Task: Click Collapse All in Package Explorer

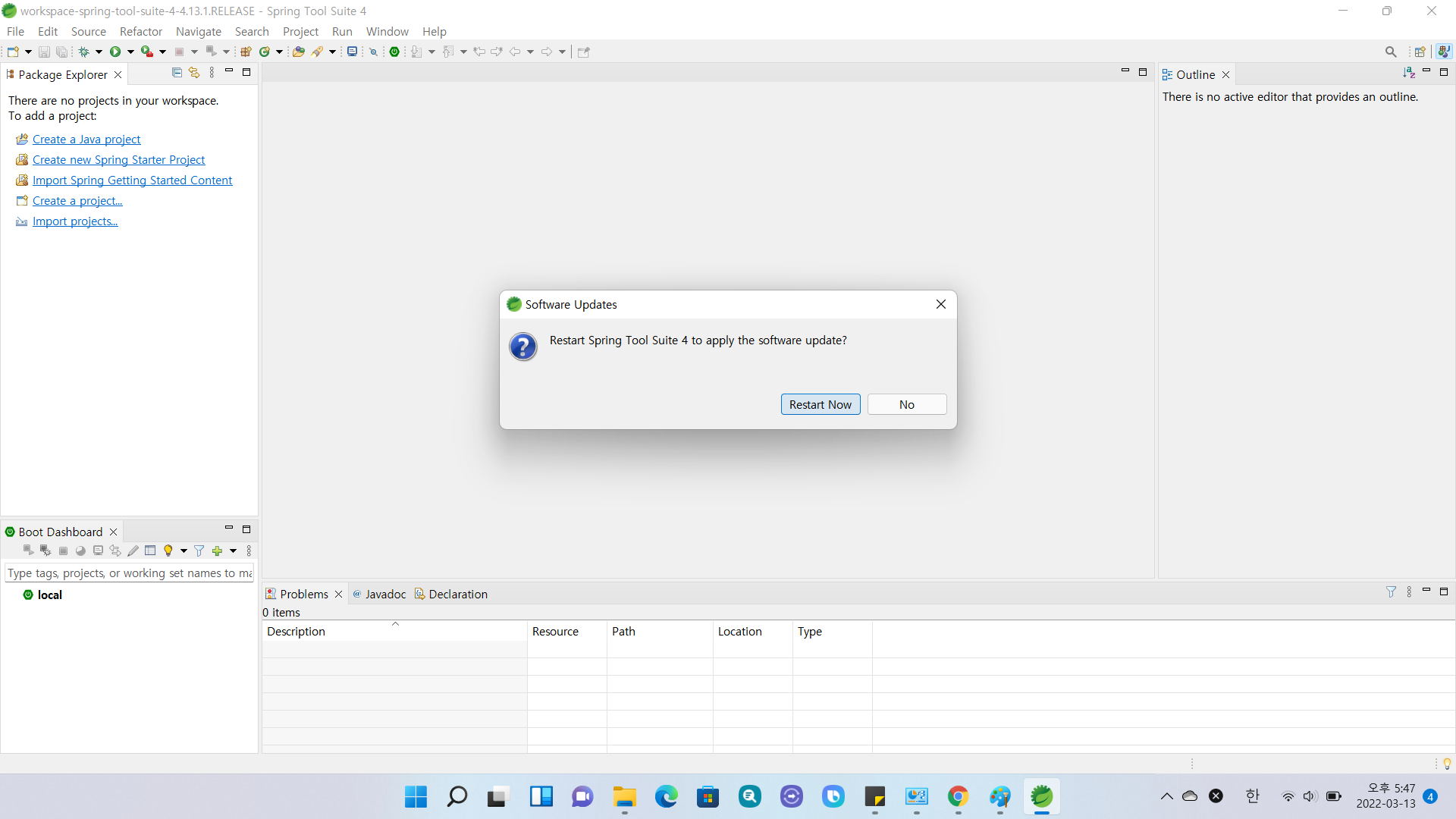Action: [x=177, y=73]
